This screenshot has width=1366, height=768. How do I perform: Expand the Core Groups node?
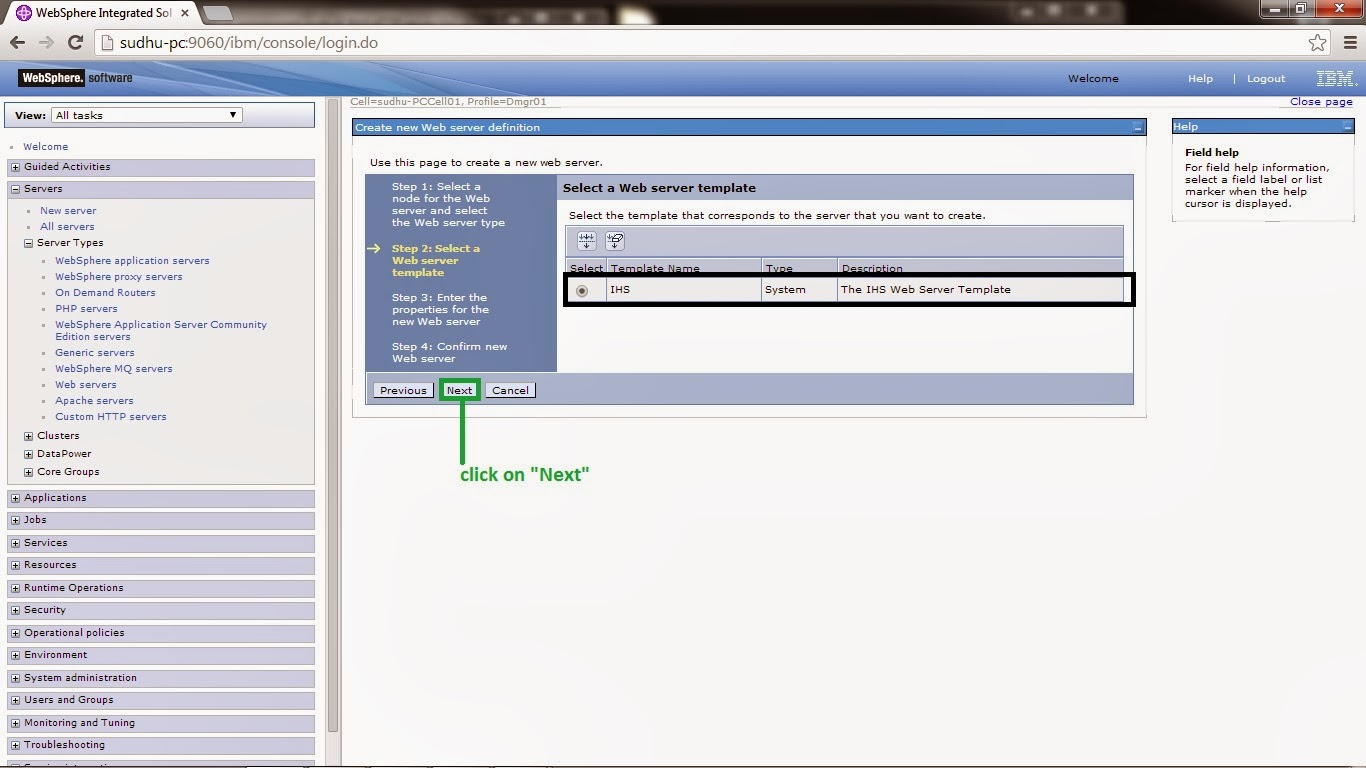pyautogui.click(x=29, y=472)
